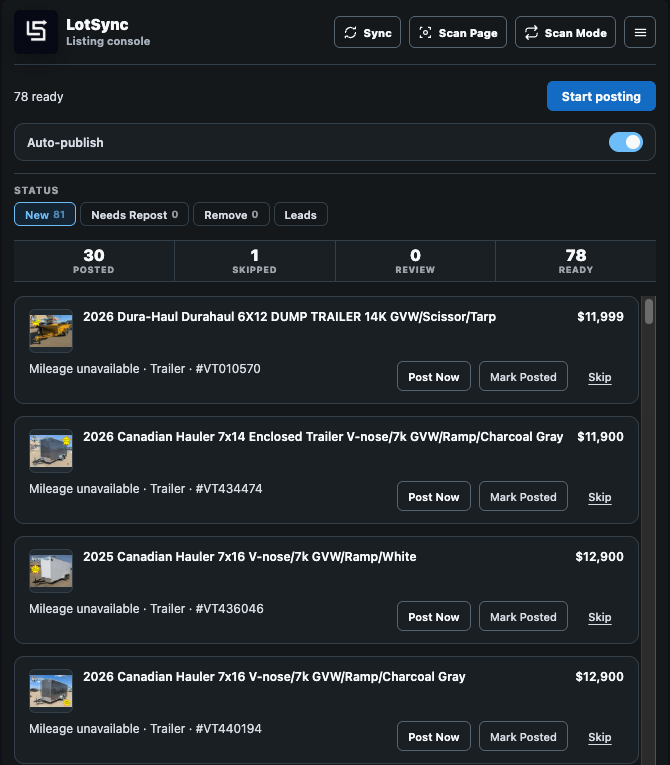Screen dimensions: 670x765
Task: Click the $11,999 price
Action: pyautogui.click(x=600, y=317)
